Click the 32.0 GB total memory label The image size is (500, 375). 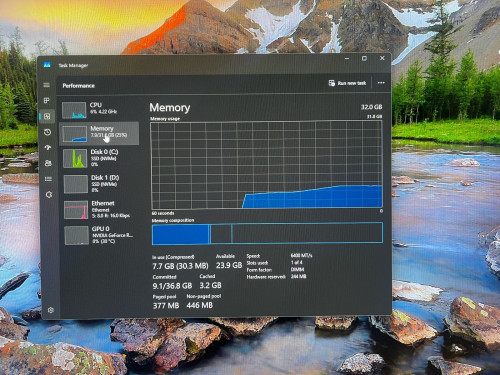(371, 107)
